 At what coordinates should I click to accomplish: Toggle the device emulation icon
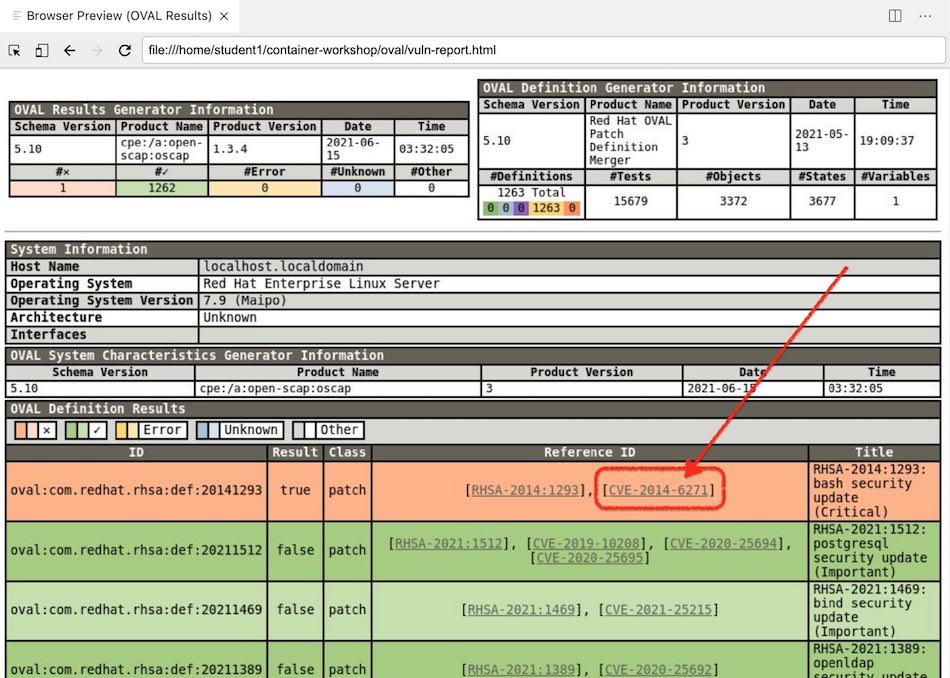[x=42, y=50]
